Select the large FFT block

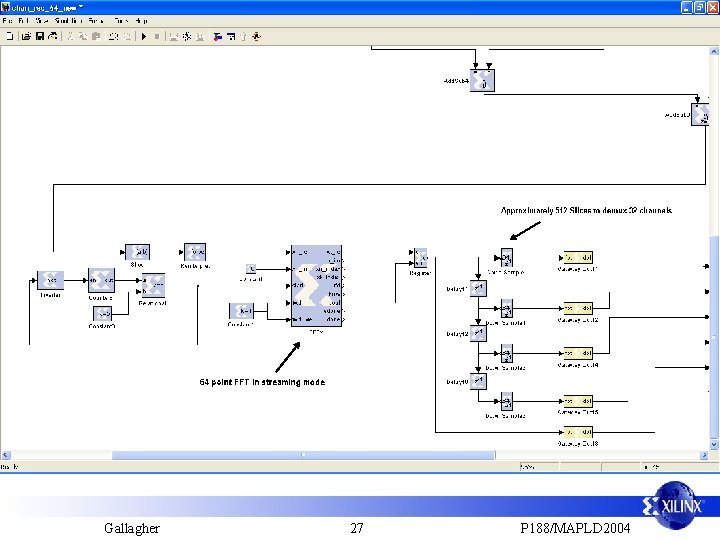coord(316,286)
